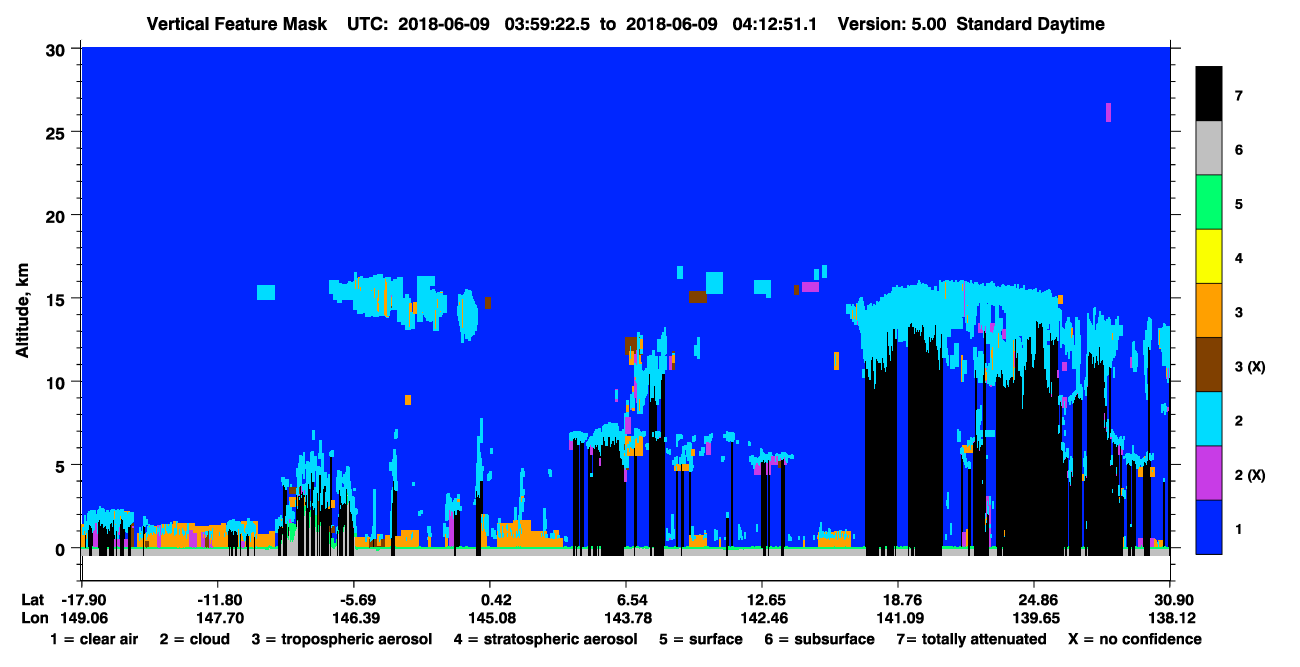Image resolution: width=1300 pixels, height=667 pixels.
Task: Click the latitude value -17.90
Action: [x=83, y=600]
